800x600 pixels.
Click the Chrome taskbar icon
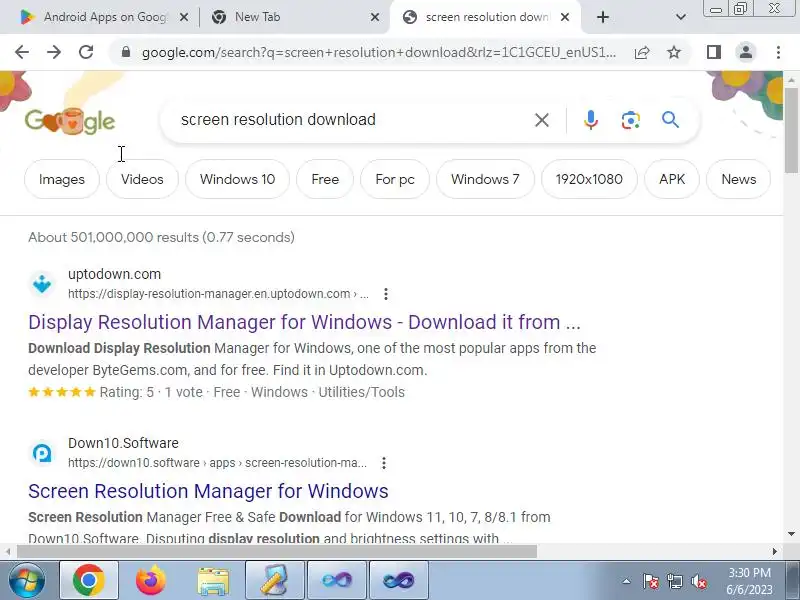click(89, 580)
